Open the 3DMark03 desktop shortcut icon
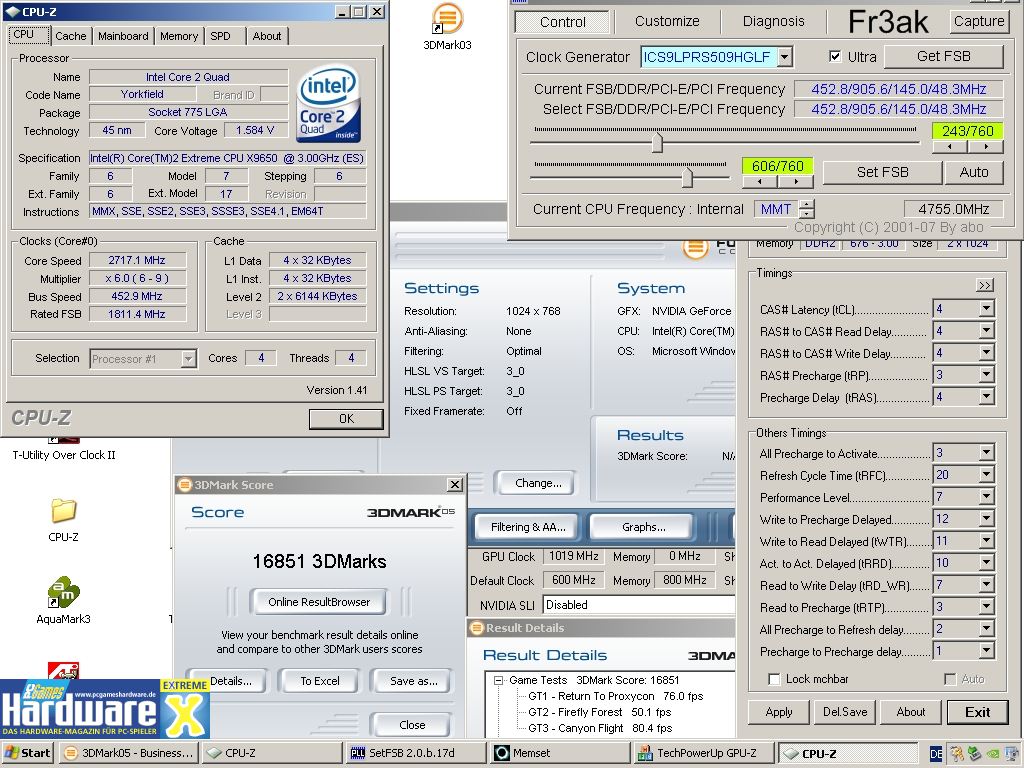Image resolution: width=1024 pixels, height=768 pixels. tap(447, 20)
